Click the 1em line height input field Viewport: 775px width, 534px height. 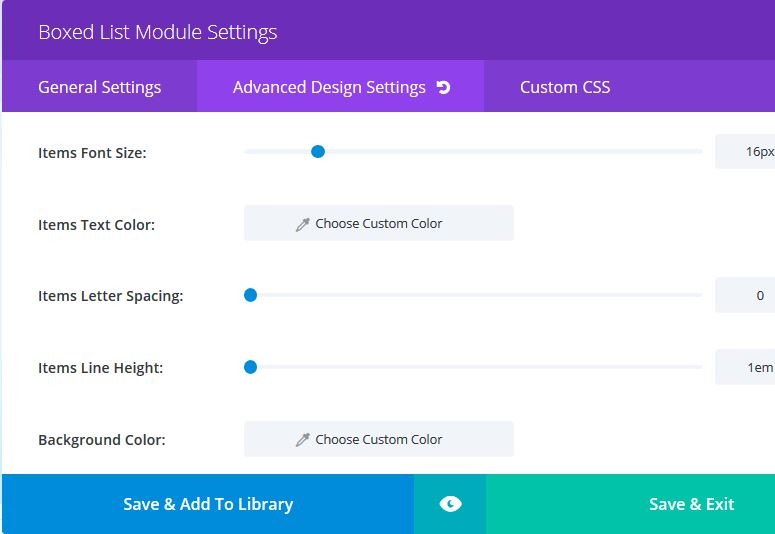pos(745,367)
